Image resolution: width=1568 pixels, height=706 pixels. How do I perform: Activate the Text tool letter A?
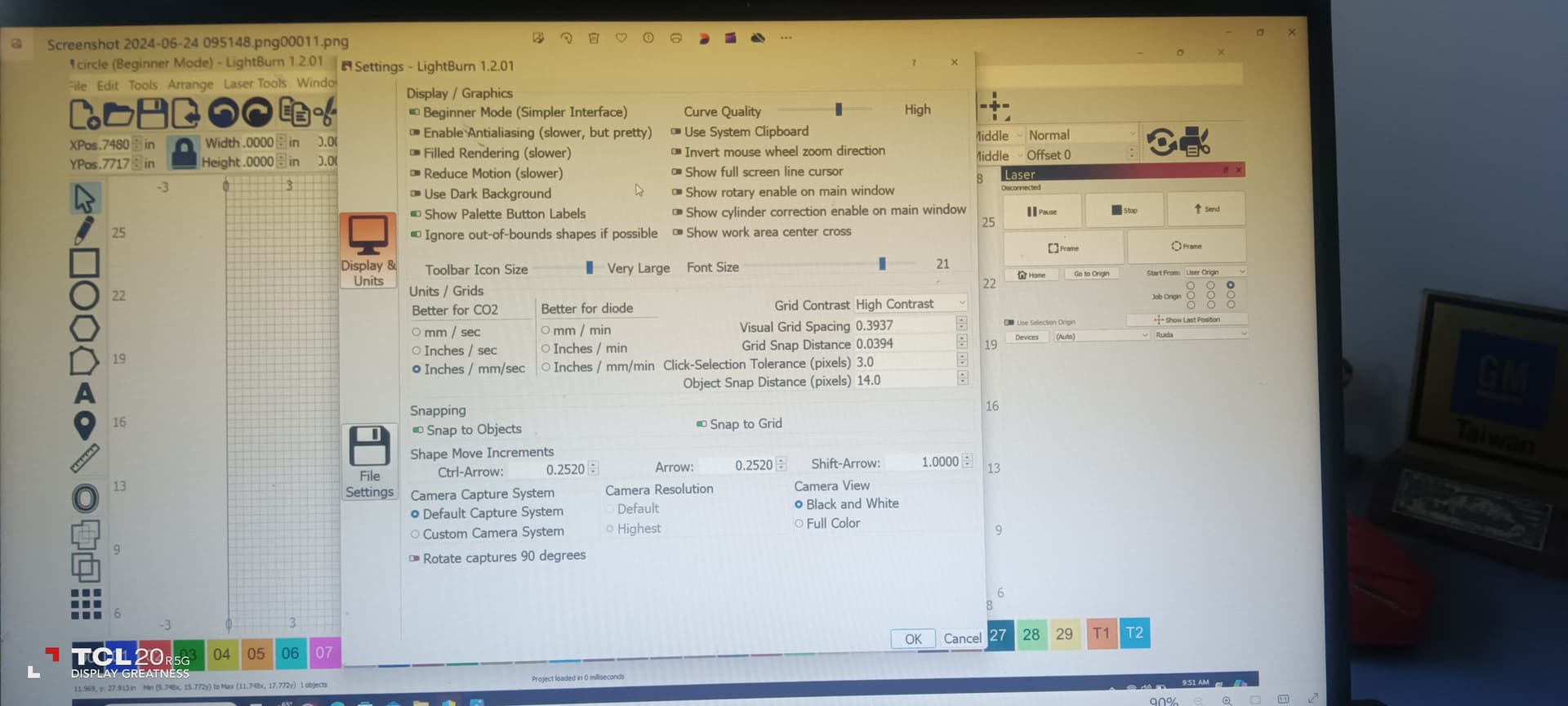(84, 393)
